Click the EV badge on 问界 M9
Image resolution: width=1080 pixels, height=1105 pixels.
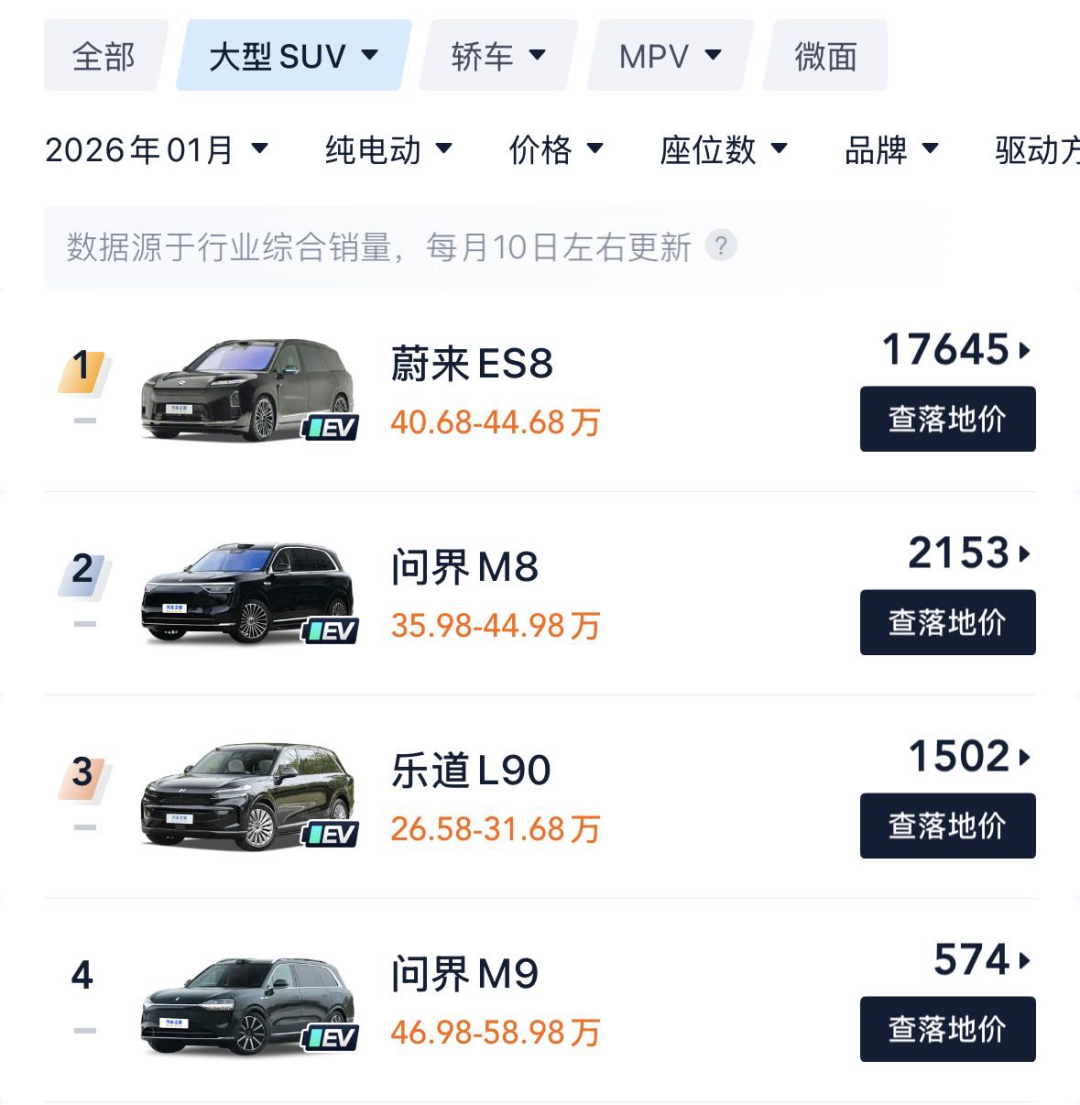coord(331,1037)
